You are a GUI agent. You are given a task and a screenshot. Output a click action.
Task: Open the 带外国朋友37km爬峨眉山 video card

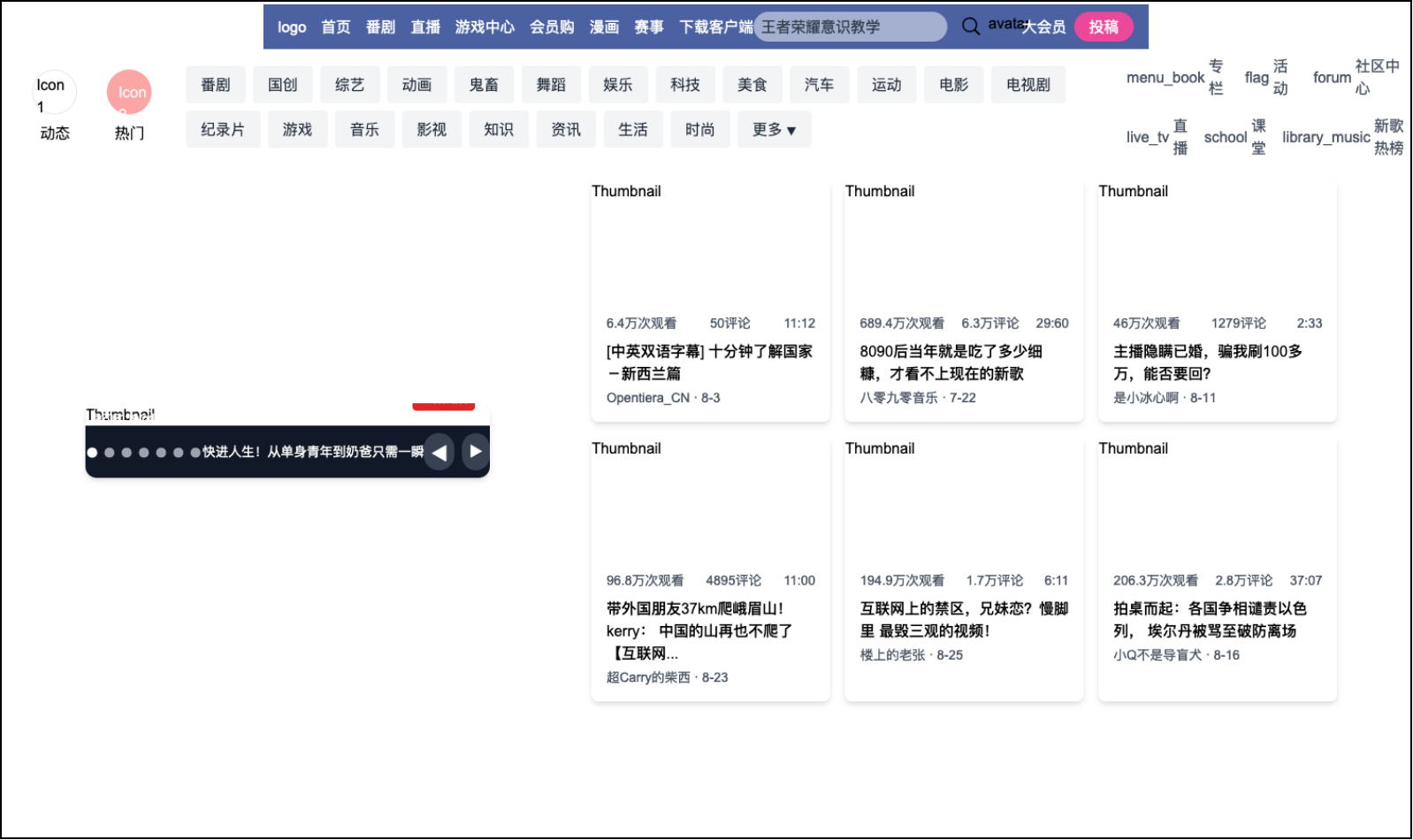[710, 619]
